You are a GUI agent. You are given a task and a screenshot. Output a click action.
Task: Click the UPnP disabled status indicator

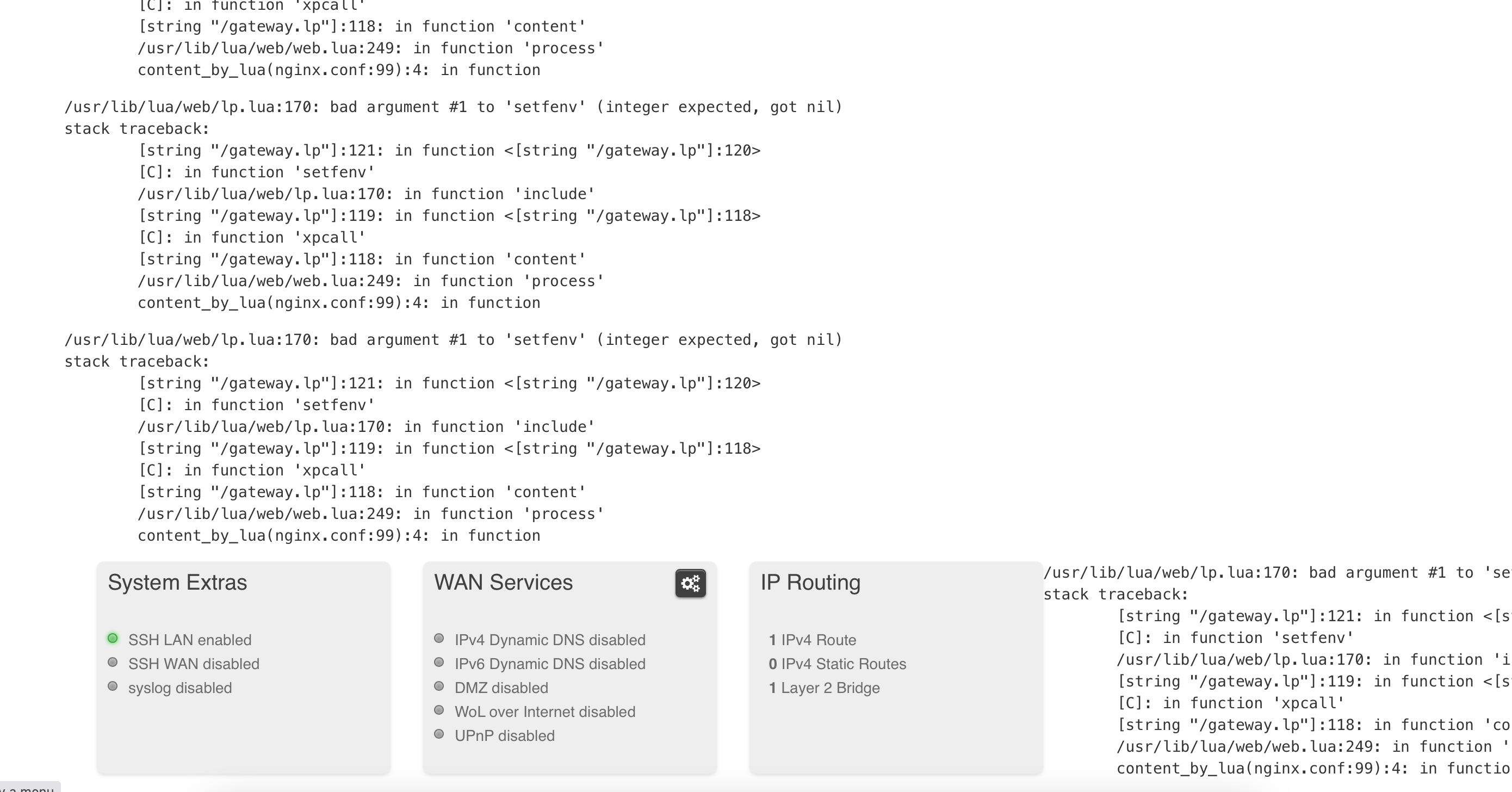click(x=439, y=734)
